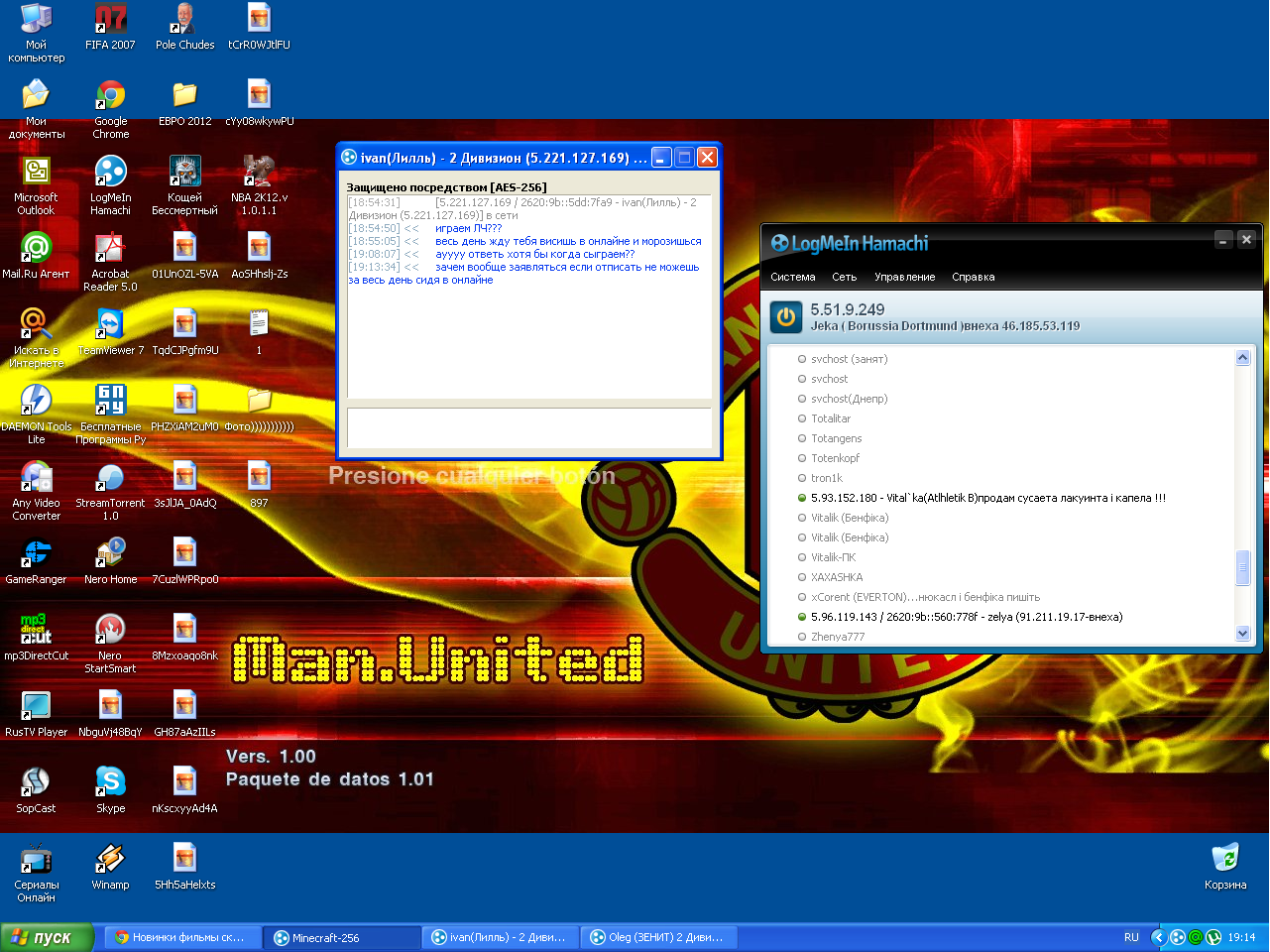This screenshot has width=1270, height=952.
Task: Open text file named 1 on desktop
Action: pyautogui.click(x=259, y=332)
